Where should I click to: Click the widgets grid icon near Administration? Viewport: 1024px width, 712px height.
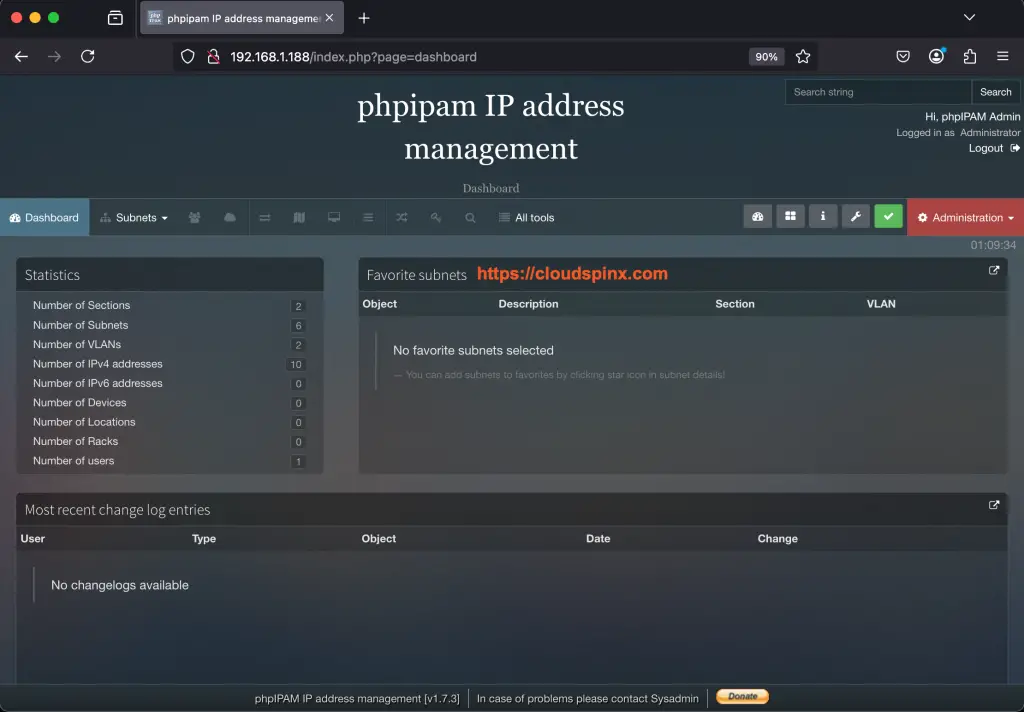click(790, 216)
